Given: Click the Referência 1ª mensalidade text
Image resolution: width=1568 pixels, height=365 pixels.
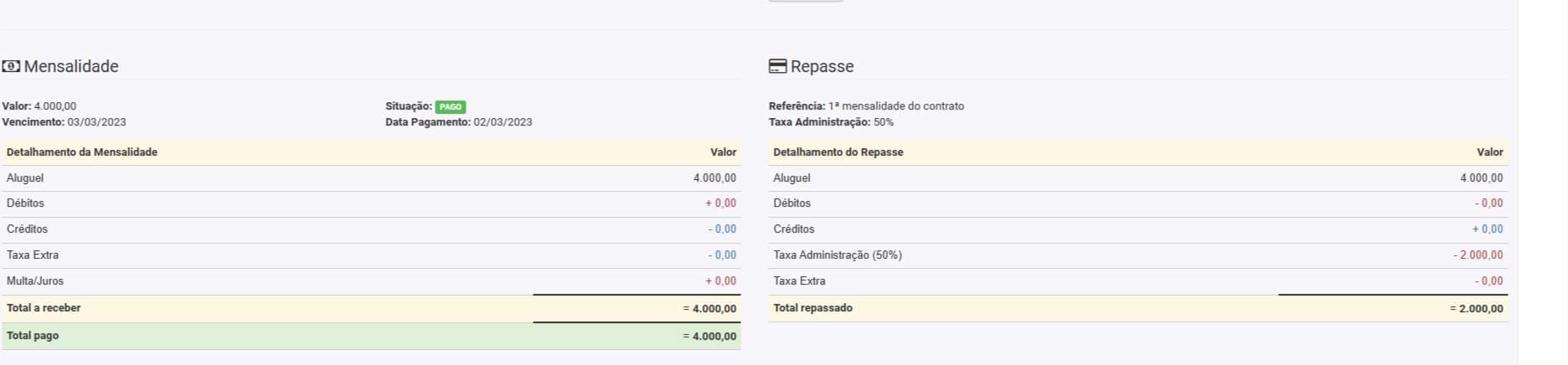Looking at the screenshot, I should point(895,106).
